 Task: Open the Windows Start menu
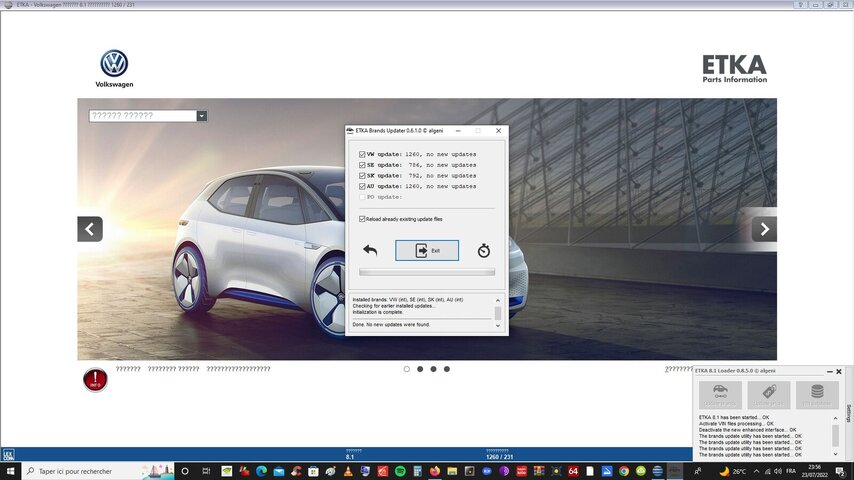10,471
